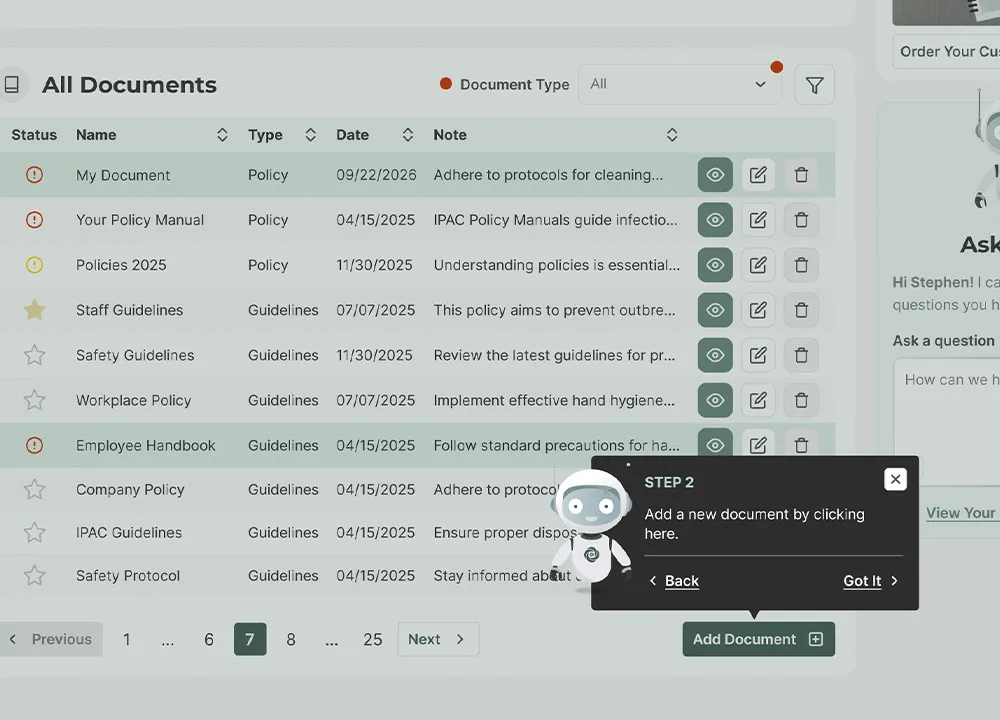Viewport: 1000px width, 720px height.
Task: Open the Document Type dropdown showing "All"
Action: coord(679,84)
